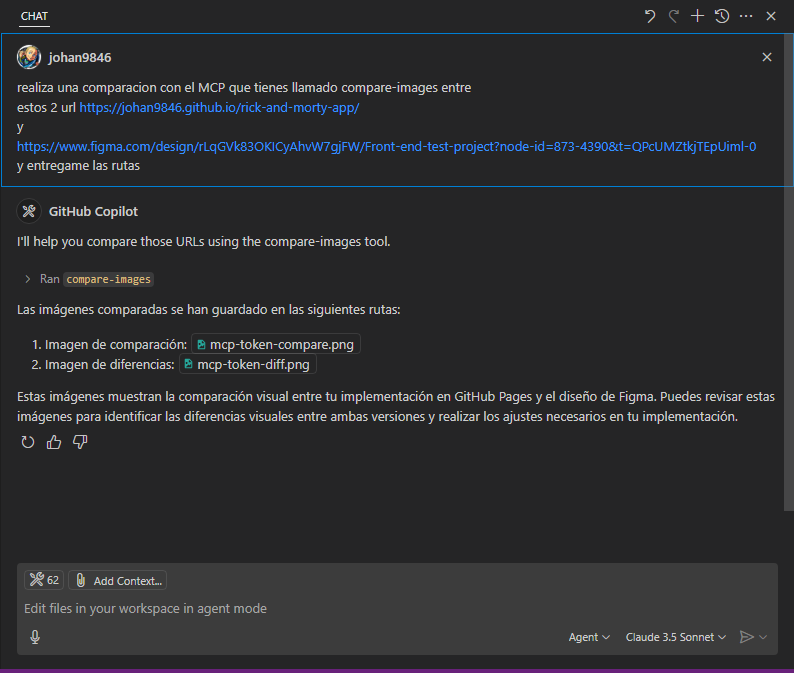Mark the response as helpful thumbs up
The height and width of the screenshot is (673, 794).
54,442
